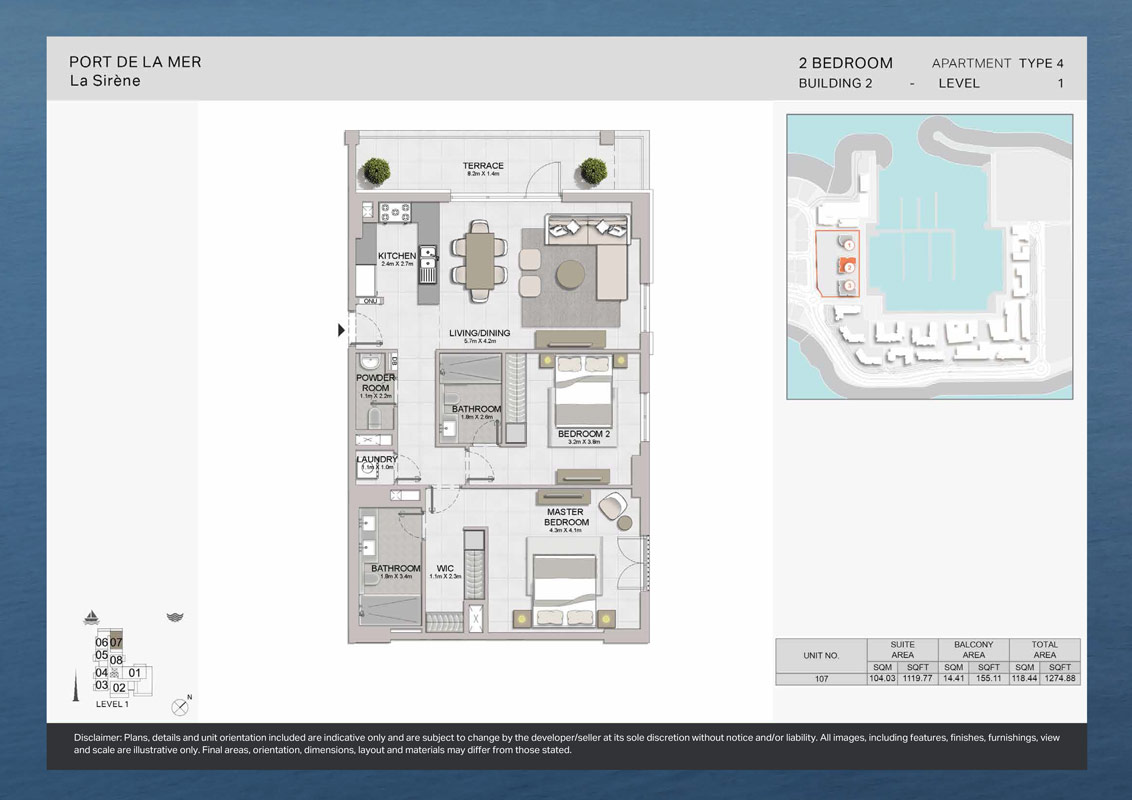Click unit number 107 in the area table

point(820,679)
